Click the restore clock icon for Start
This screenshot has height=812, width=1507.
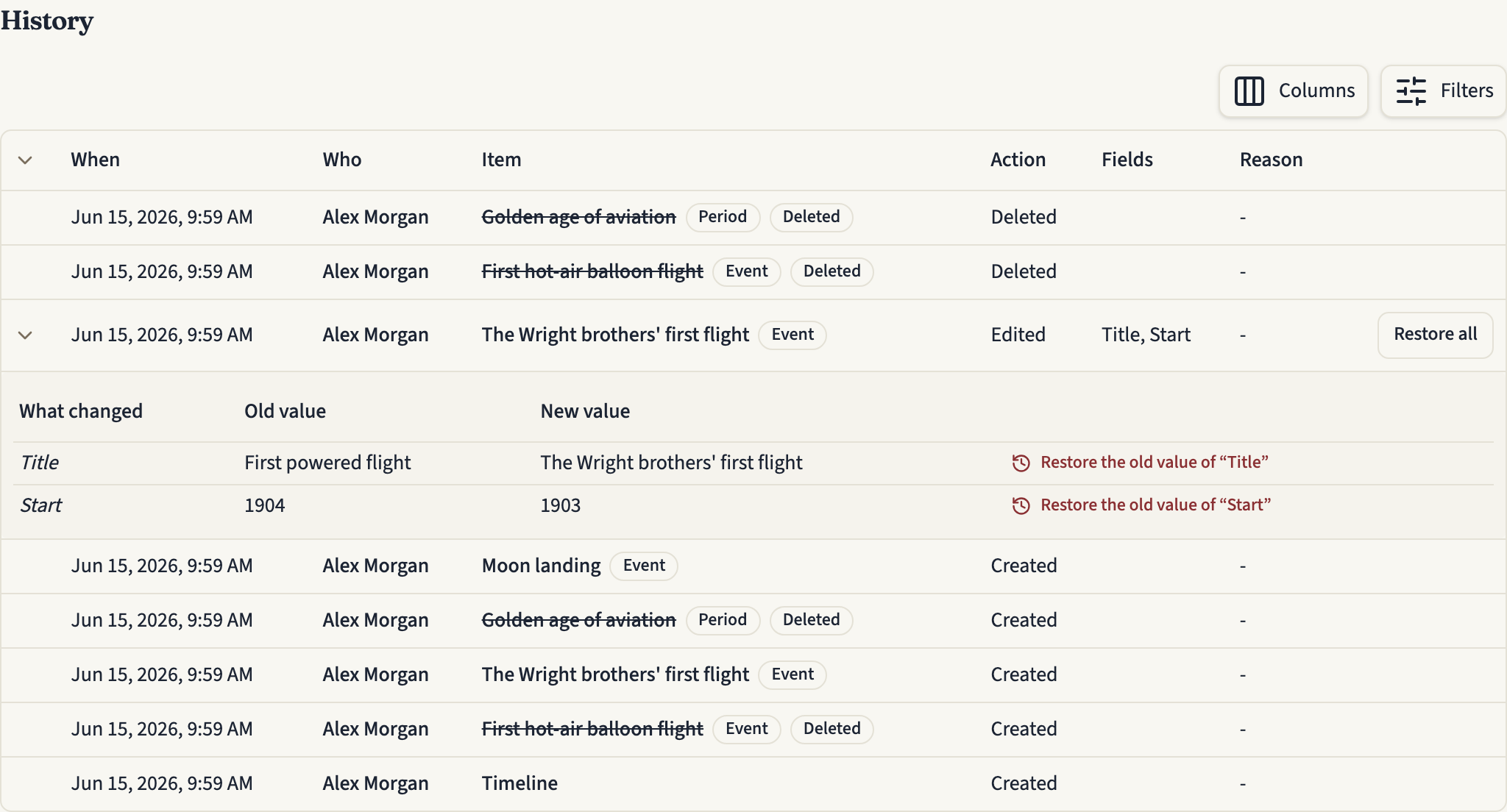tap(1021, 505)
